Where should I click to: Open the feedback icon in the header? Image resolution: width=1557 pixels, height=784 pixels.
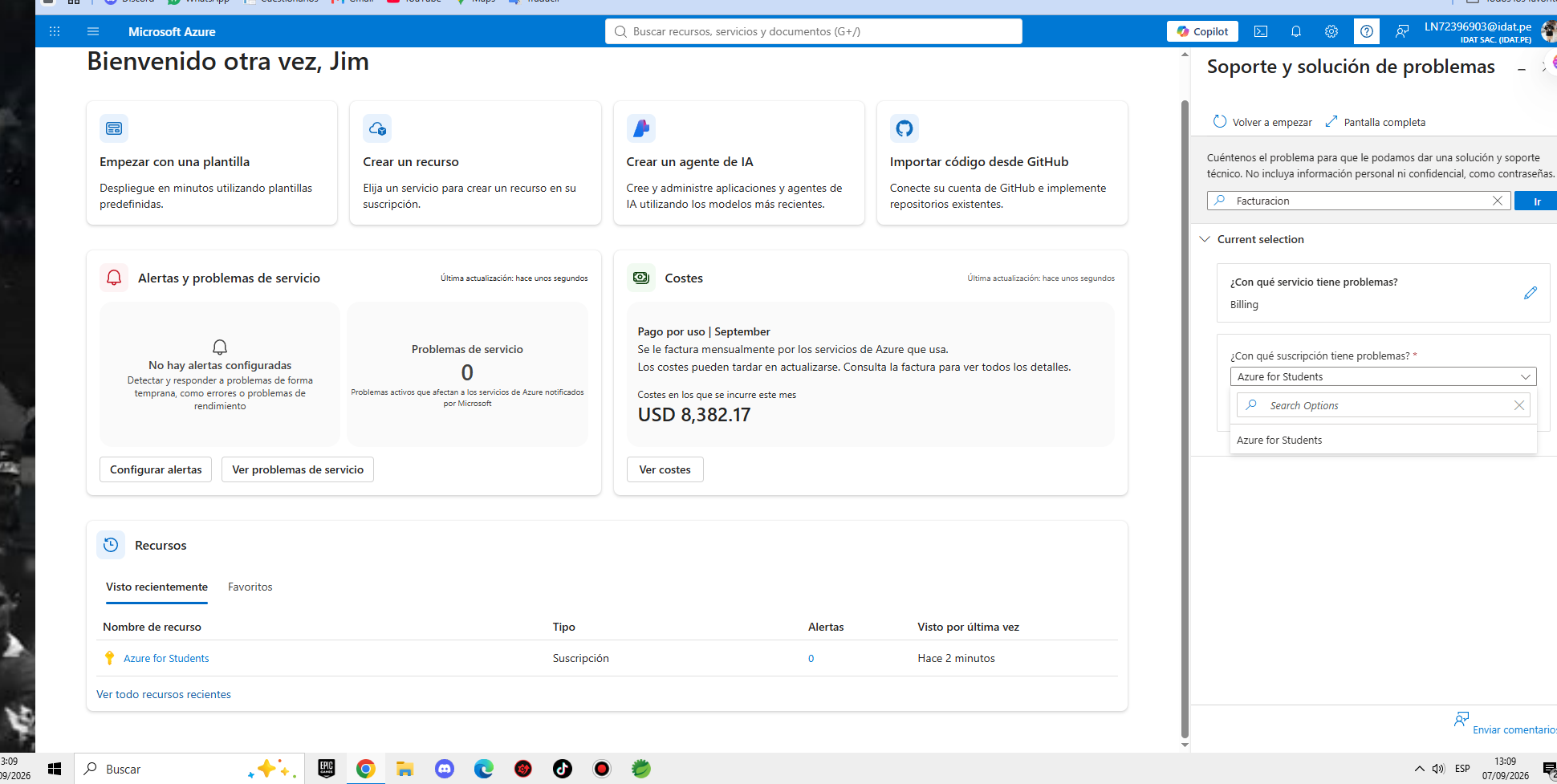(1402, 31)
